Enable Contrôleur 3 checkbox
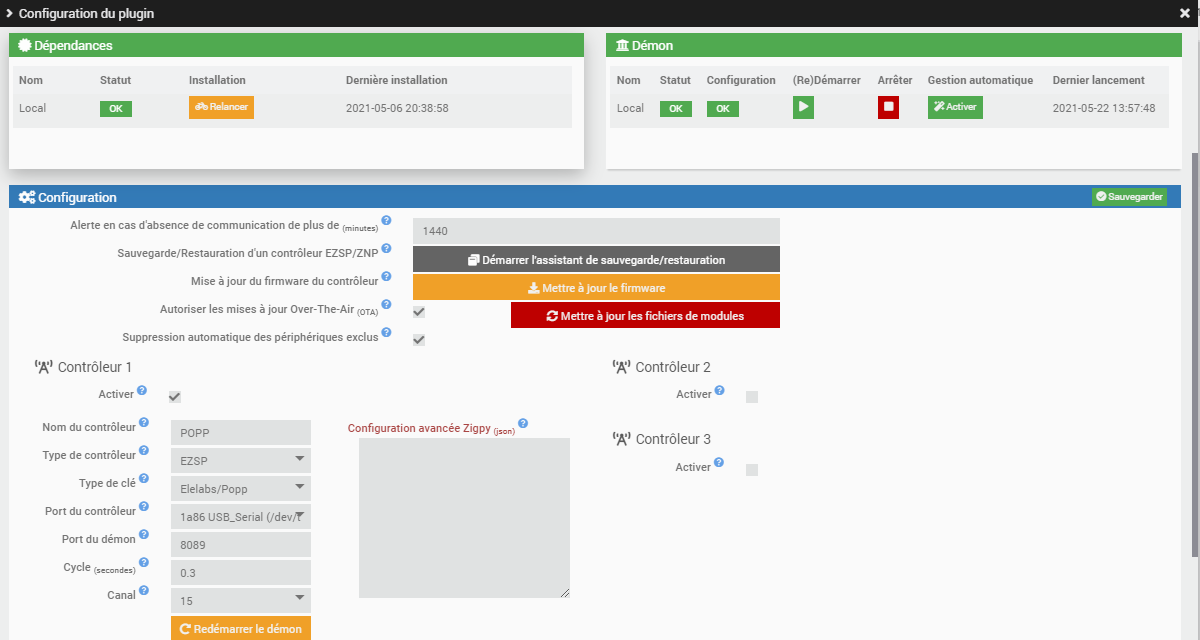The height and width of the screenshot is (640, 1200). point(752,470)
